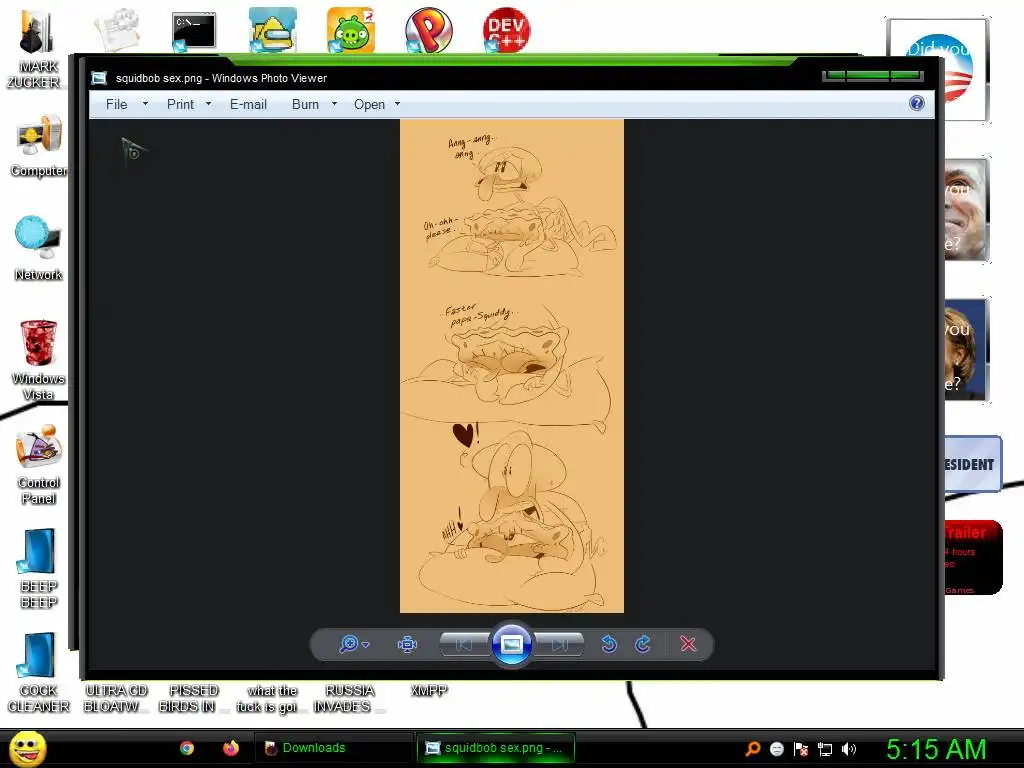The width and height of the screenshot is (1024, 768).
Task: Open the zoom level dropdown arrow
Action: pos(366,645)
